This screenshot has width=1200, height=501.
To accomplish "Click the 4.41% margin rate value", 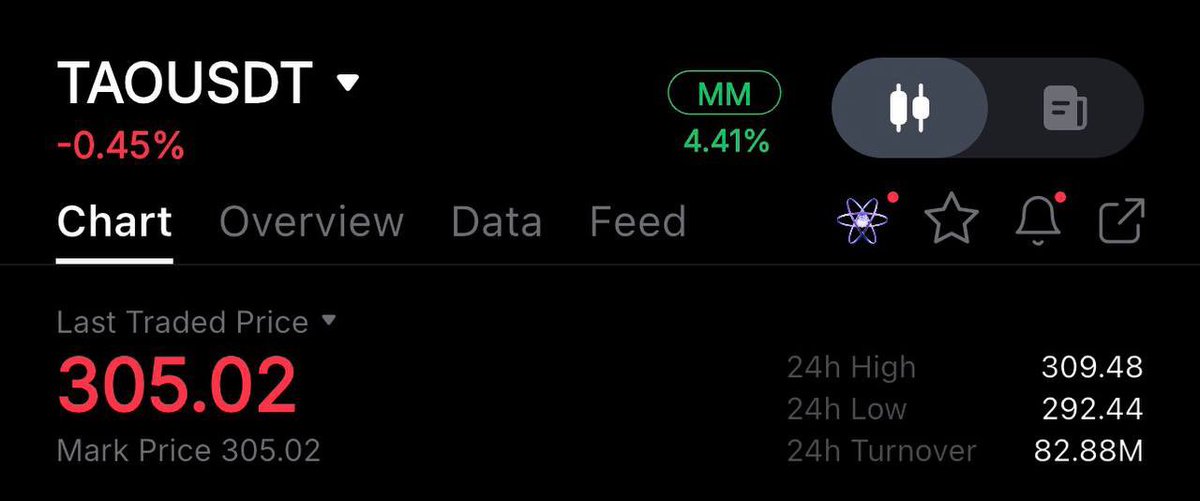I will (726, 141).
